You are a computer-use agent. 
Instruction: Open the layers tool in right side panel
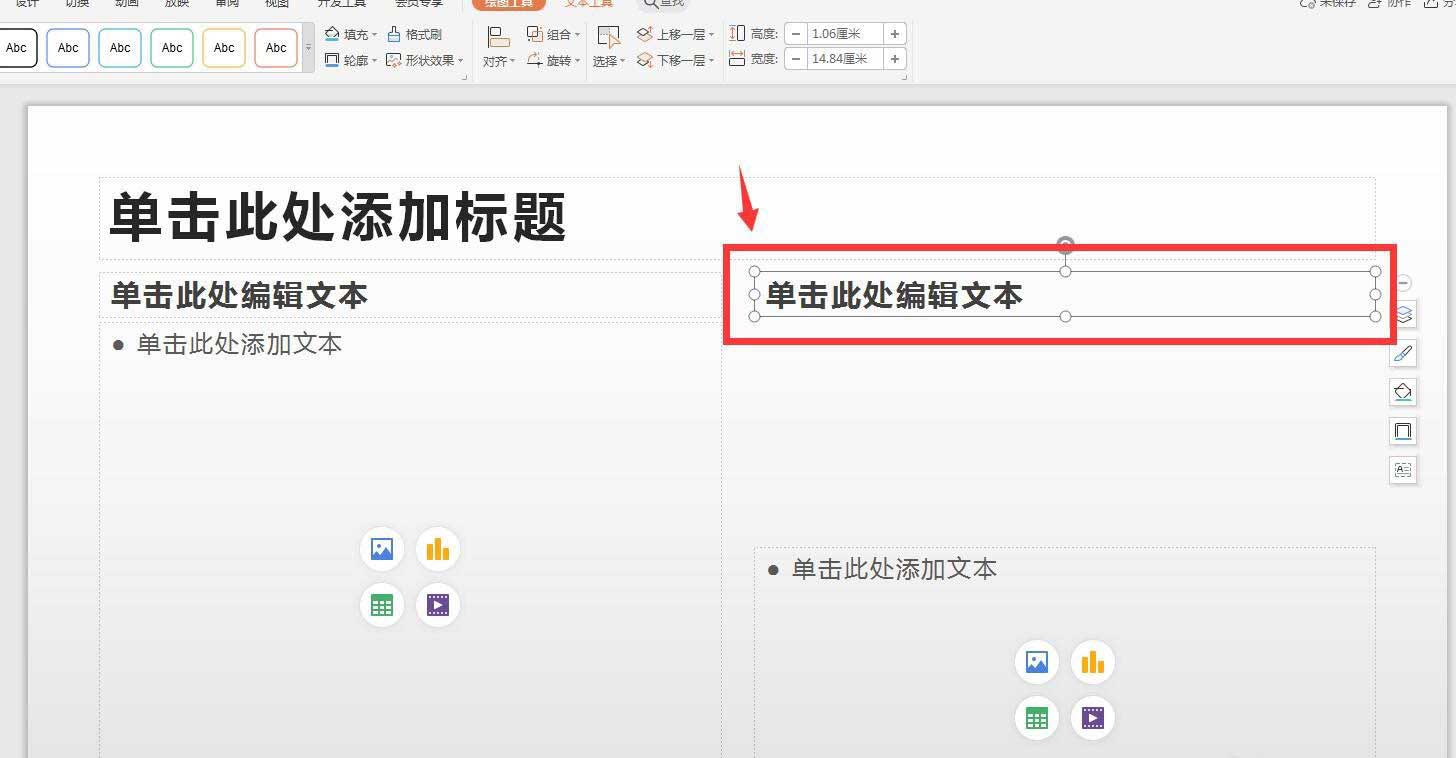1403,314
